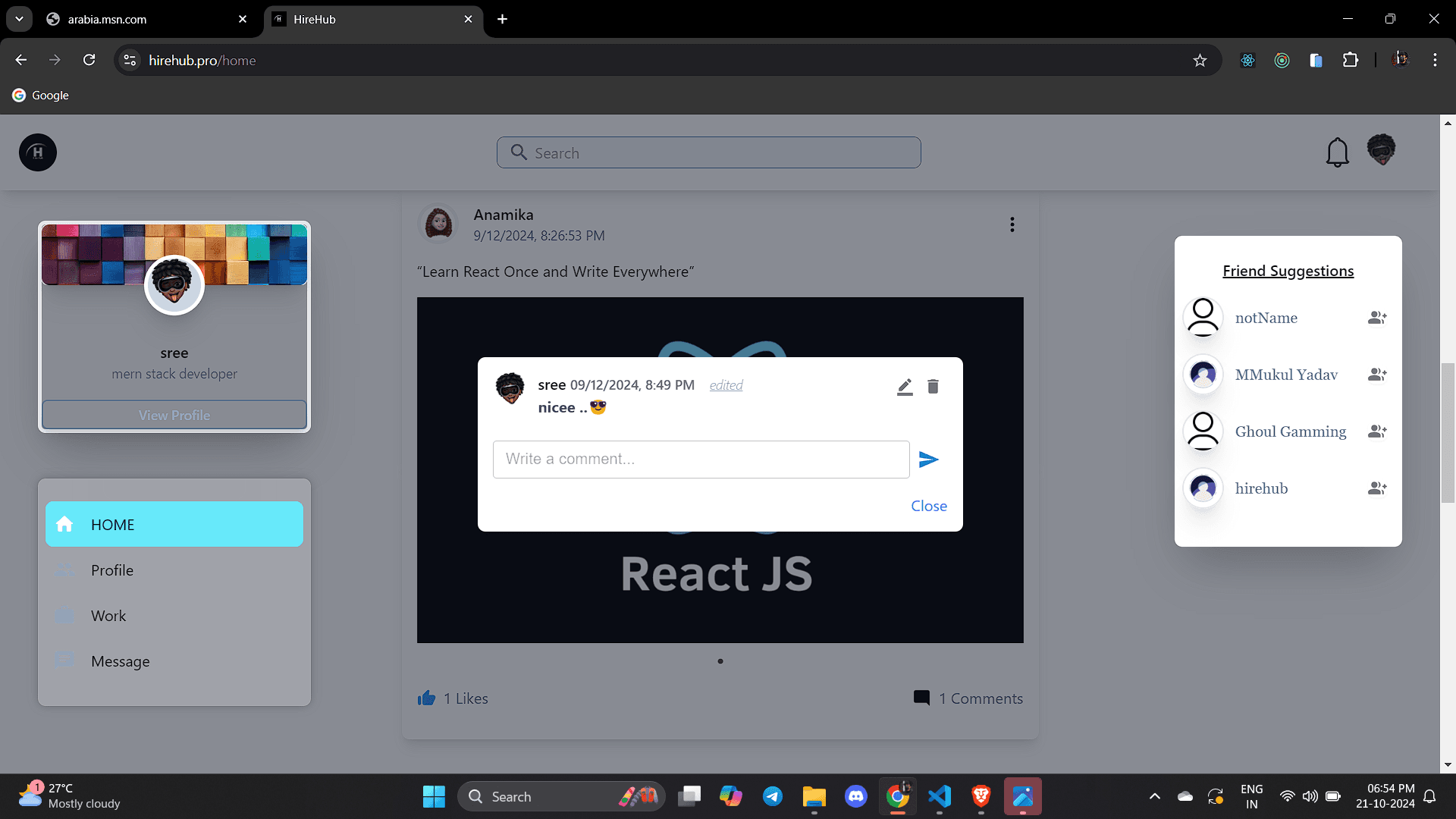Add notName as friend
This screenshot has width=1456, height=819.
1377,318
